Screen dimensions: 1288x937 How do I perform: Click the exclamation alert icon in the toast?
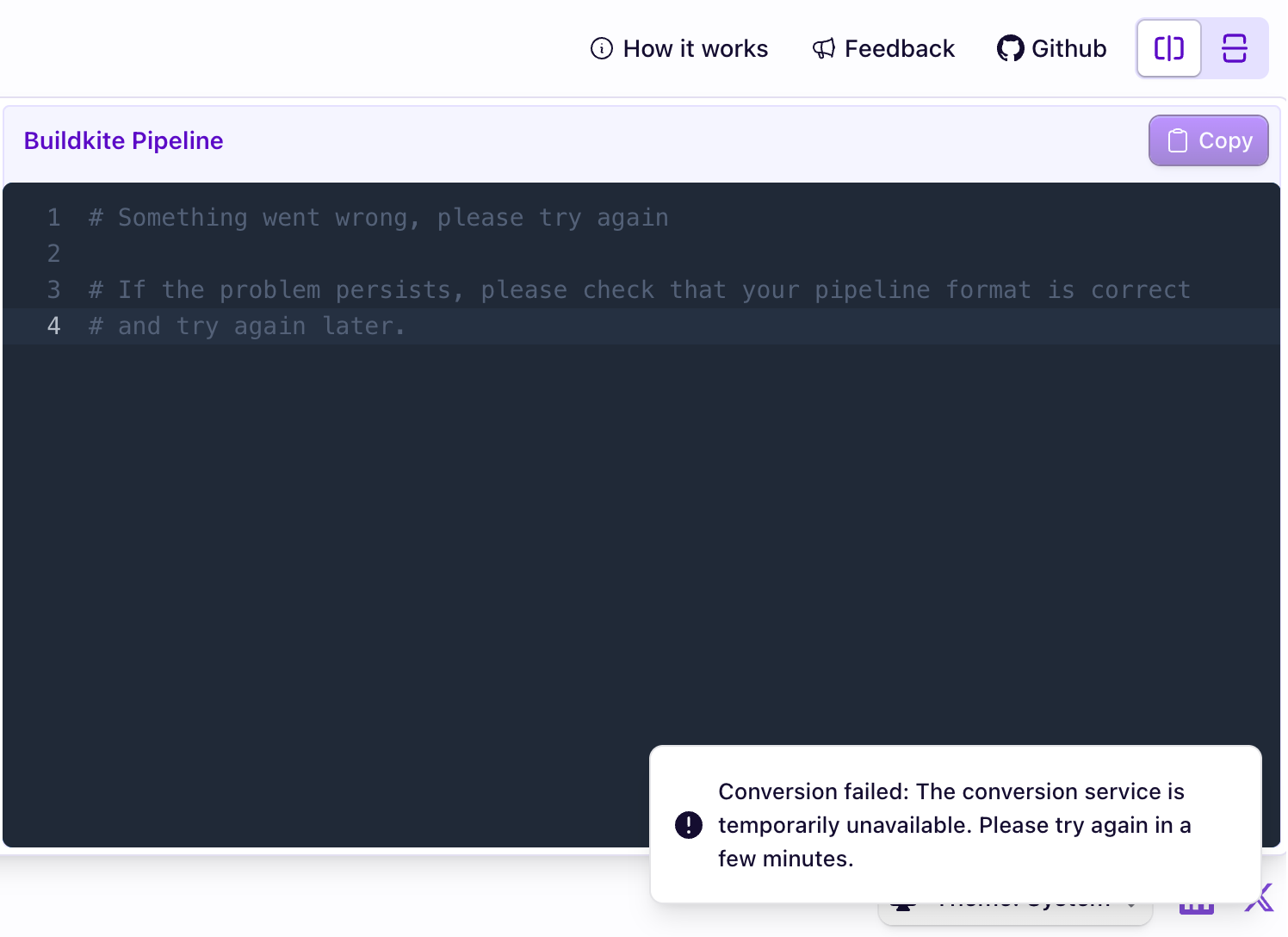pos(689,825)
